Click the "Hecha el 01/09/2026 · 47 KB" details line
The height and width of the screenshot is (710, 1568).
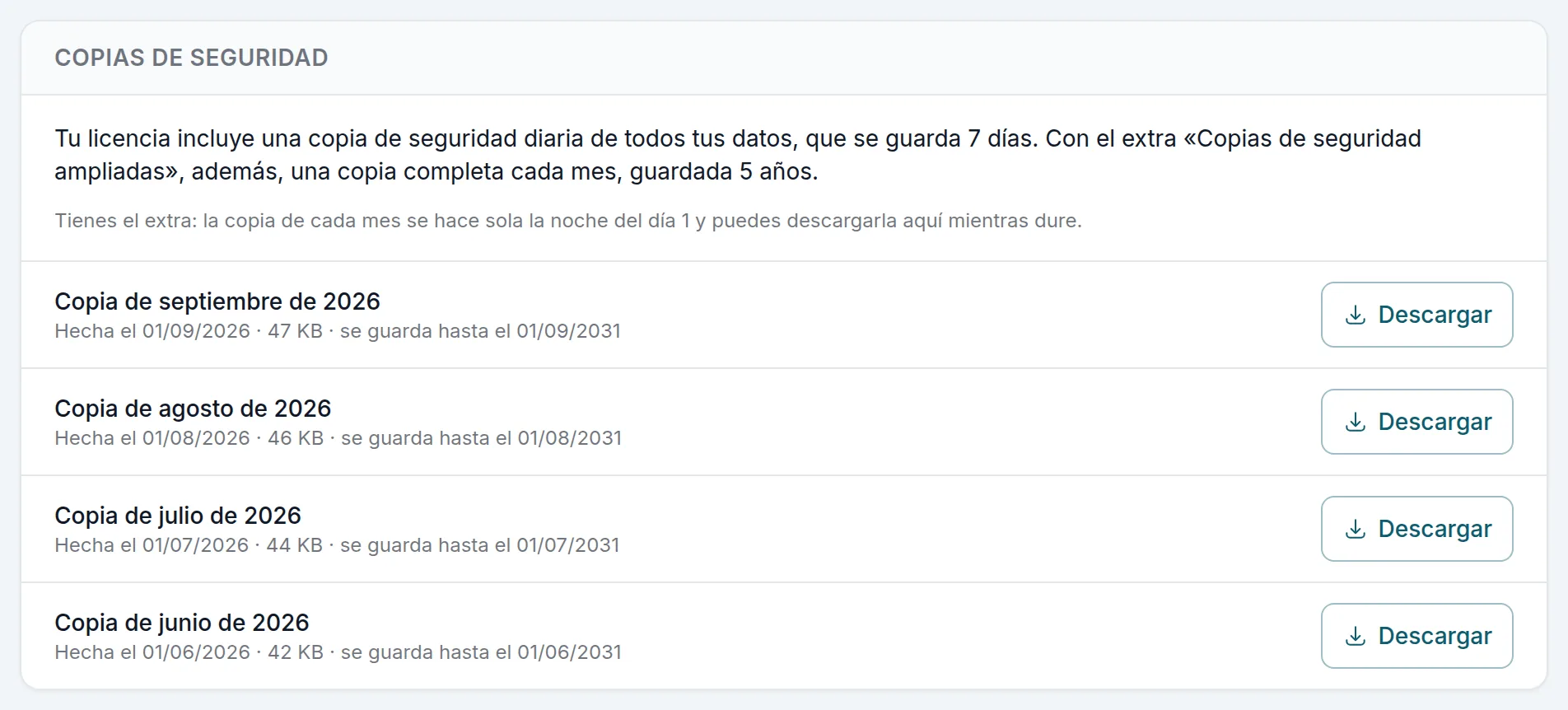338,331
